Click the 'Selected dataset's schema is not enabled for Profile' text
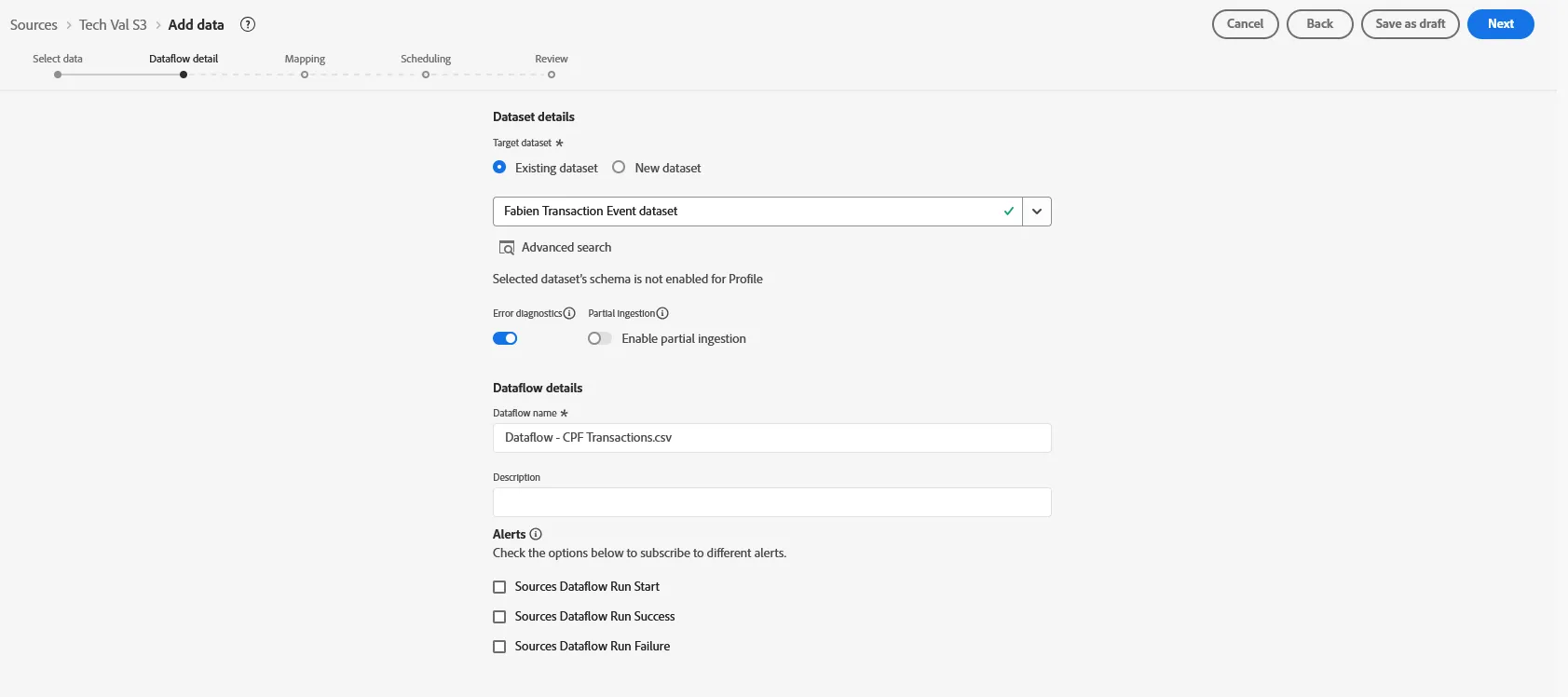 628,279
